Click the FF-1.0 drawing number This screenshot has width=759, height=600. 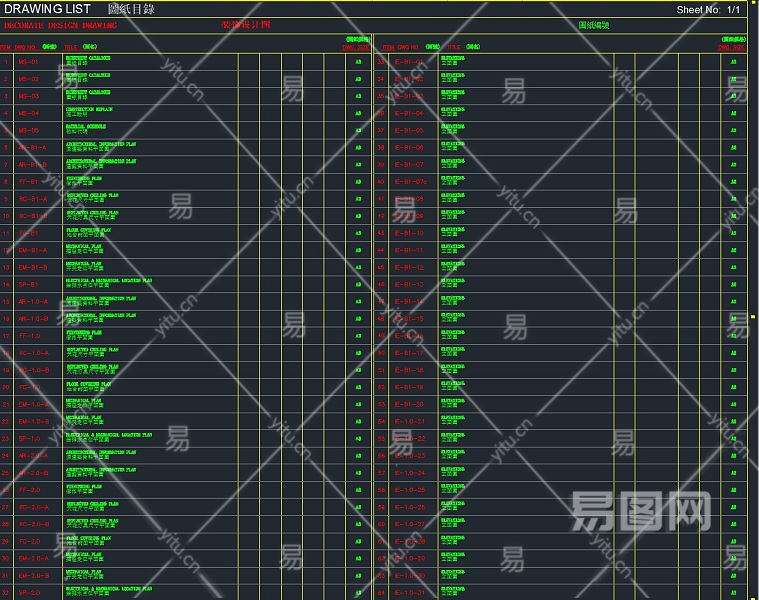pyautogui.click(x=29, y=336)
